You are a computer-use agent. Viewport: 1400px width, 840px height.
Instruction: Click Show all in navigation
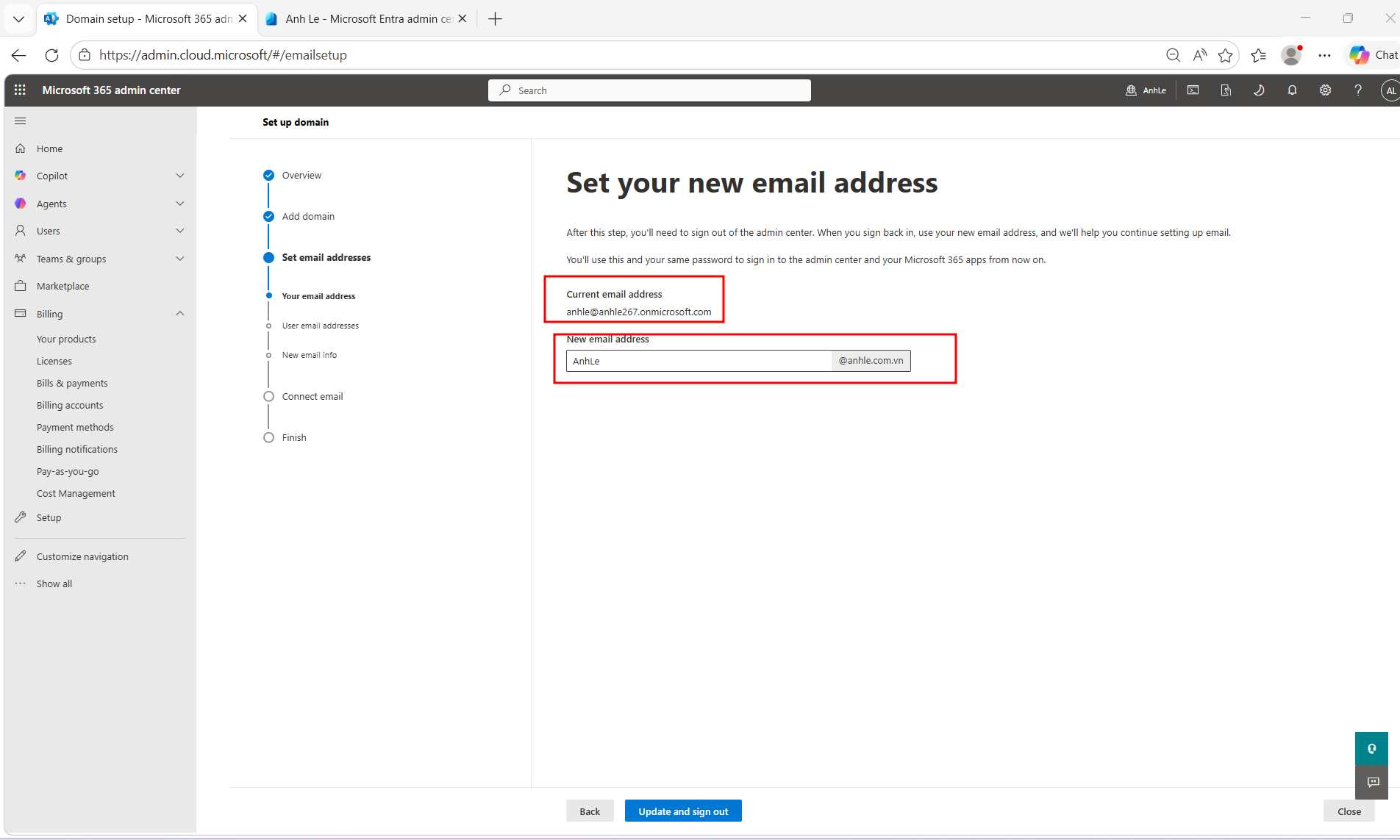coord(54,584)
